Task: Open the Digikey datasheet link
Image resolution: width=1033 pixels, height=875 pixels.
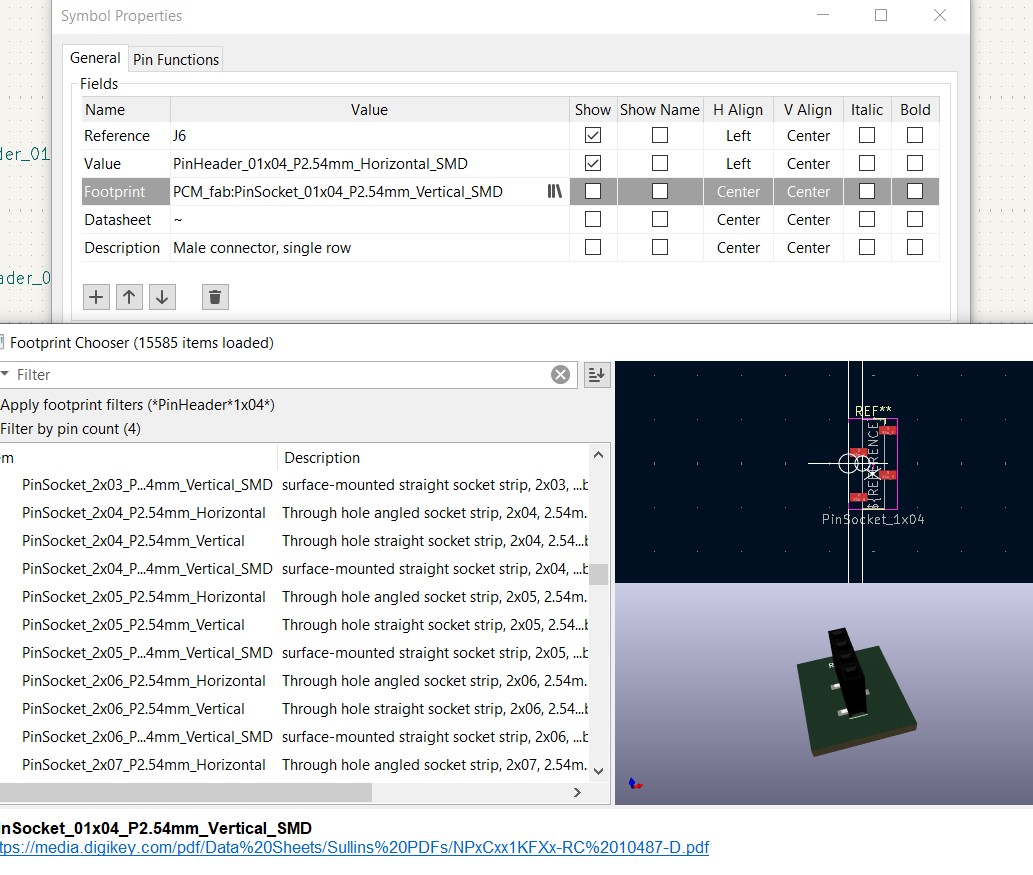Action: (354, 847)
